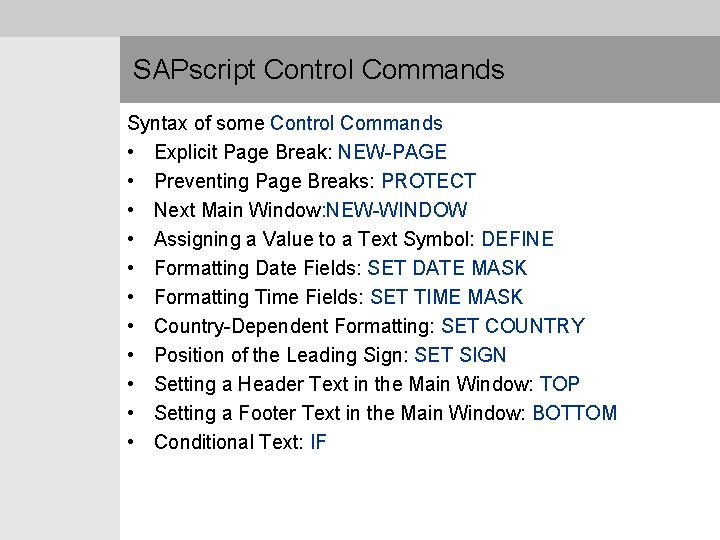Select the NEW-PAGE command text
This screenshot has width=720, height=540.
[392, 152]
